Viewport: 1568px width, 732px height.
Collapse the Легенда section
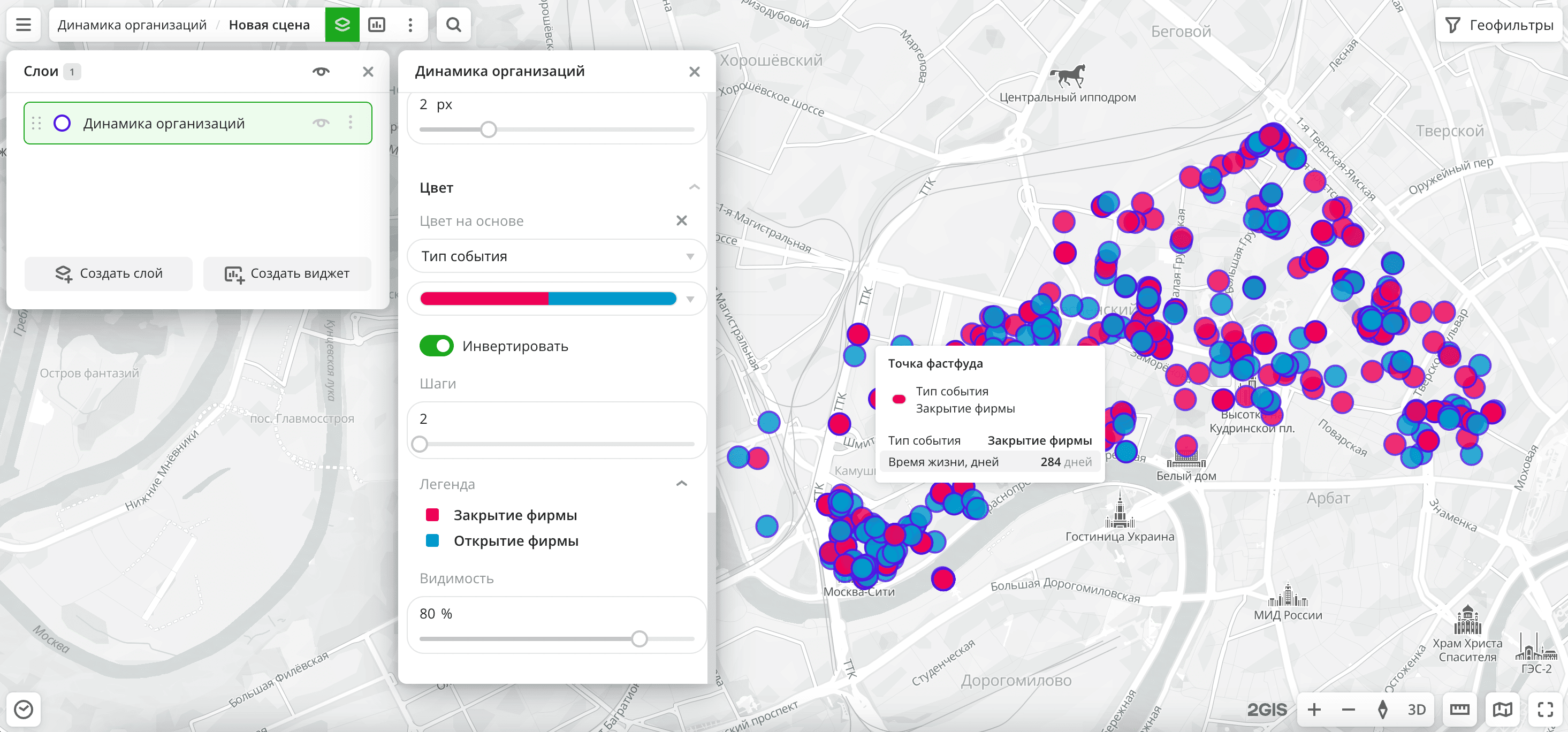pos(681,484)
